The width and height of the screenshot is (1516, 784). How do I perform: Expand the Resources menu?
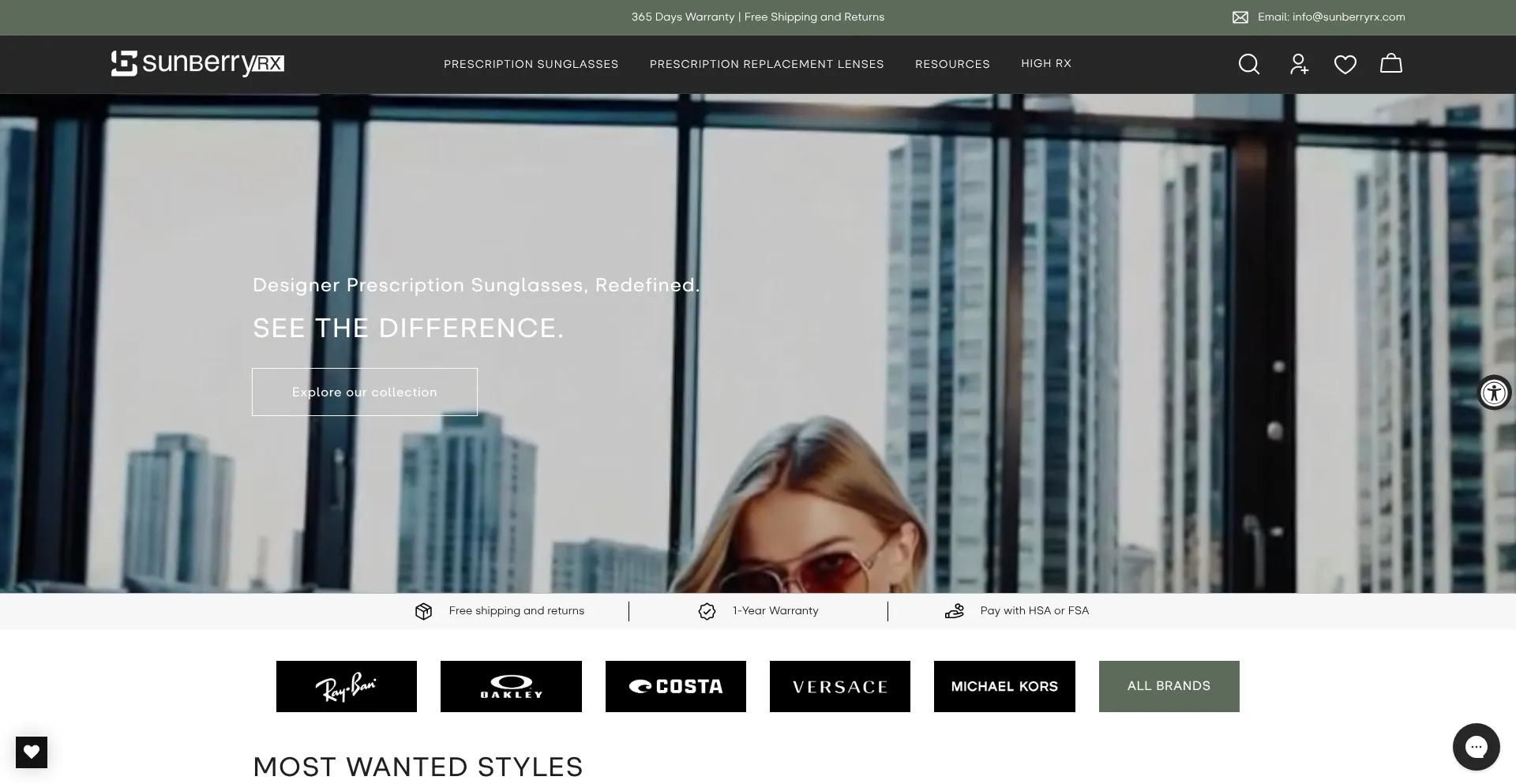point(952,64)
